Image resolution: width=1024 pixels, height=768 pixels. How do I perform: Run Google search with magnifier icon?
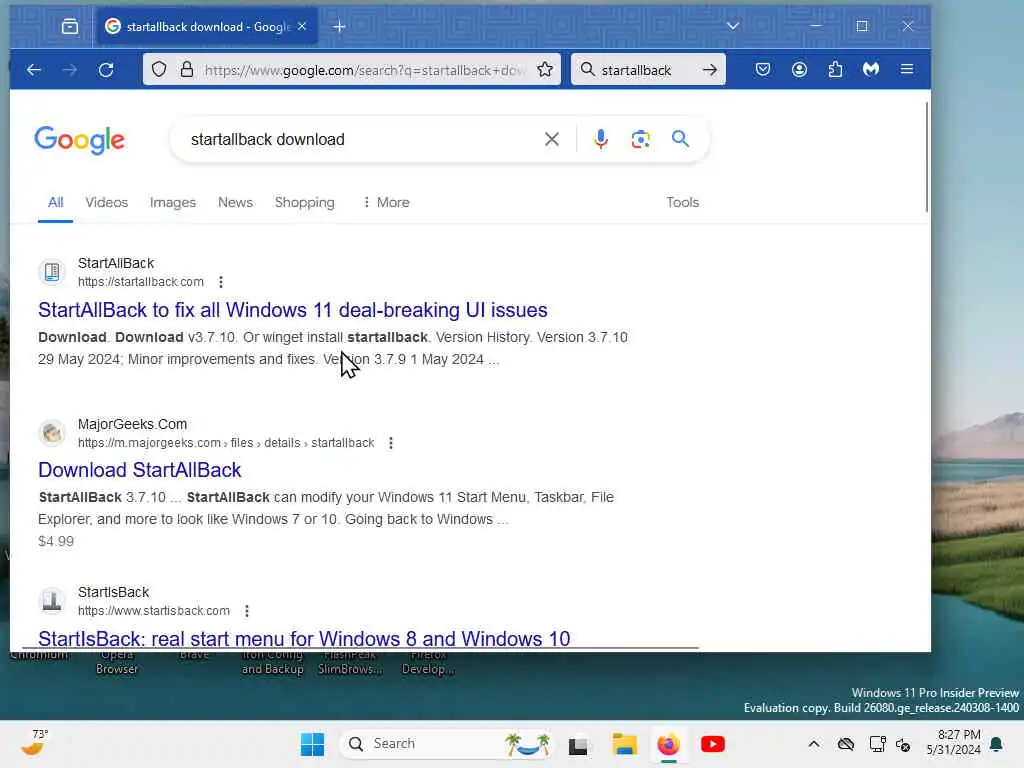click(680, 138)
